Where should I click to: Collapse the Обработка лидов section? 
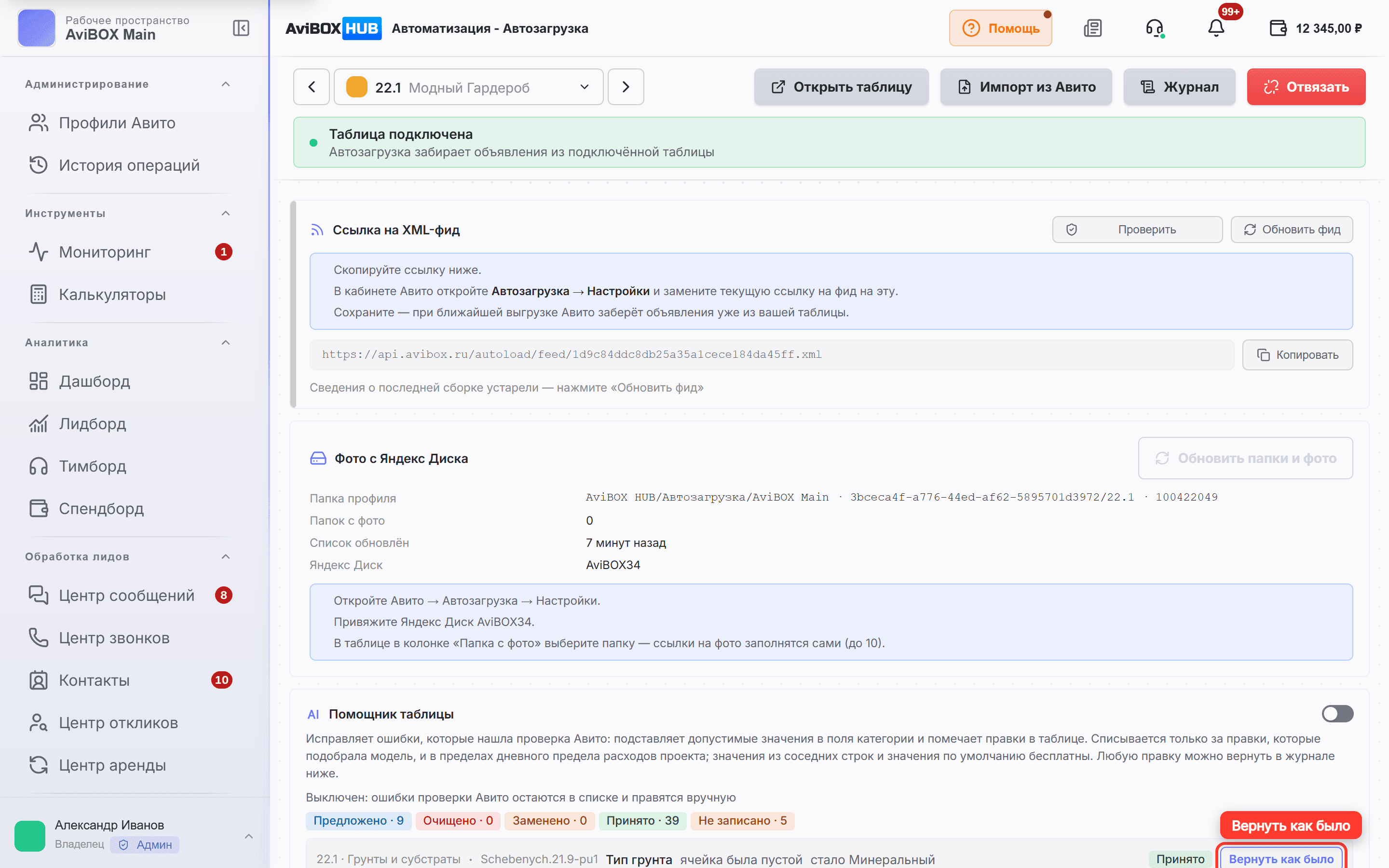[x=226, y=557]
